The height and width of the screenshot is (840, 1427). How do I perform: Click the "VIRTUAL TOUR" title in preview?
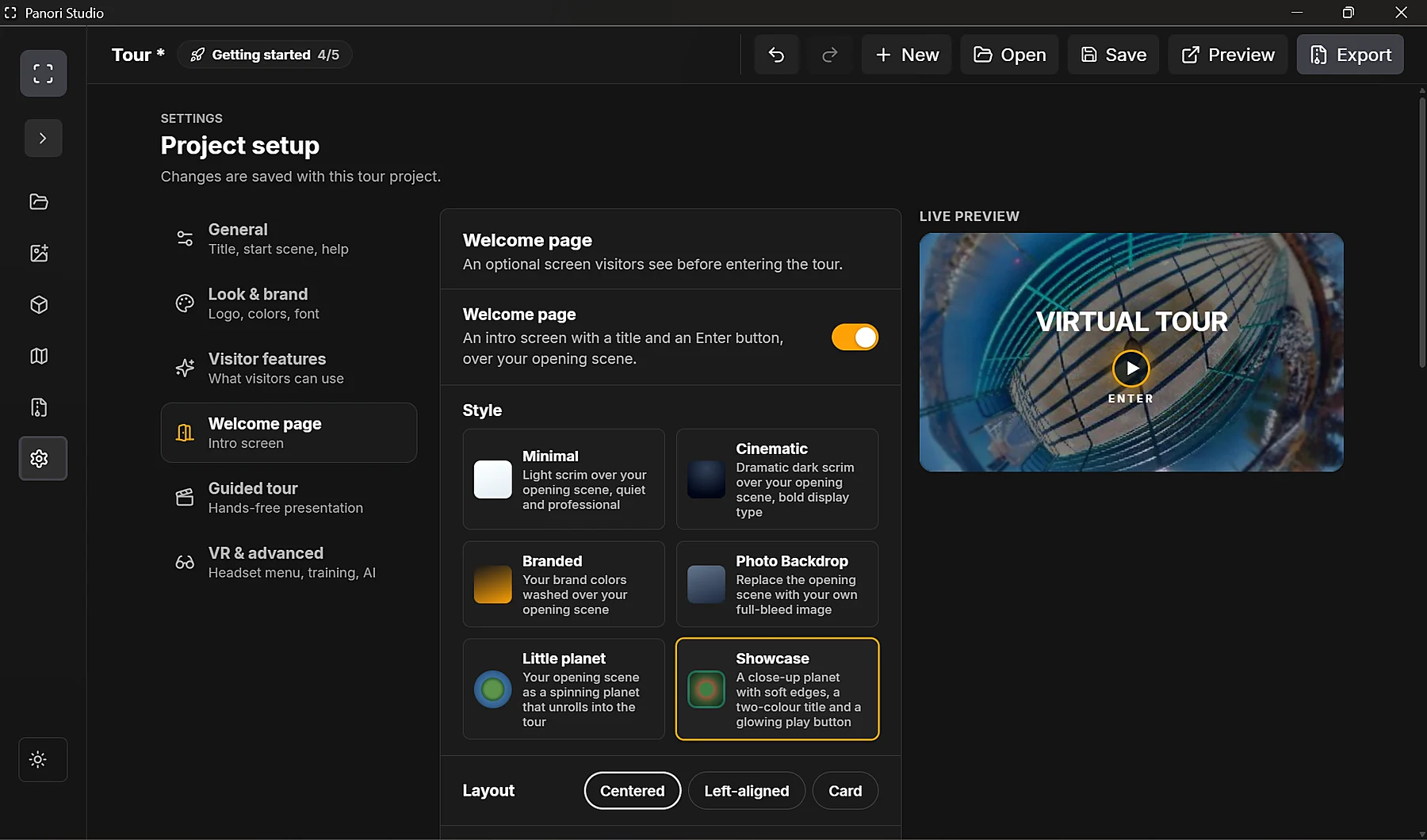tap(1131, 322)
